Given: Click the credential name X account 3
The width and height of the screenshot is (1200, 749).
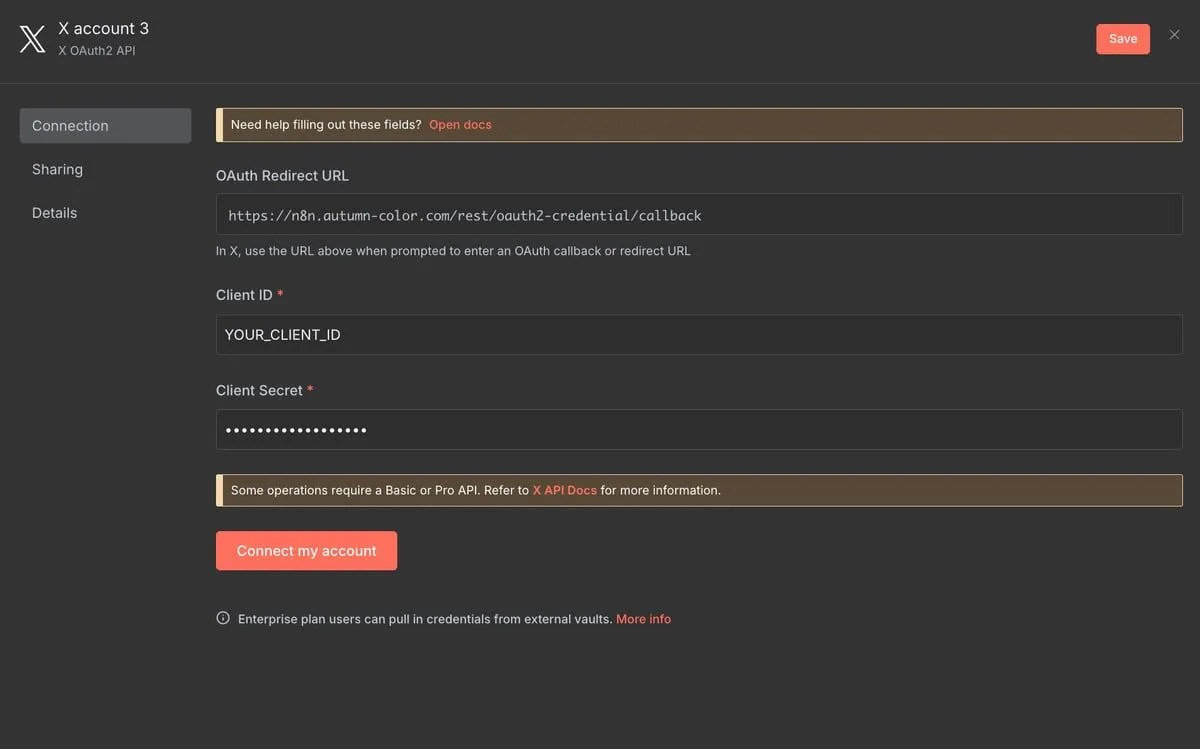Looking at the screenshot, I should click(x=103, y=29).
